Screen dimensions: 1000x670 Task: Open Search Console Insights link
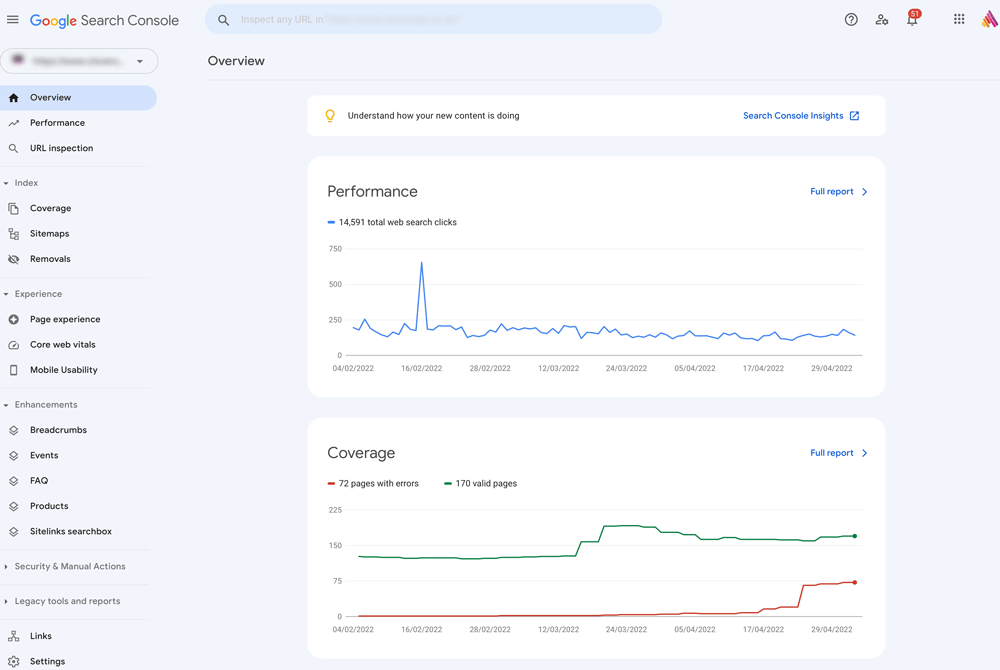click(x=801, y=116)
